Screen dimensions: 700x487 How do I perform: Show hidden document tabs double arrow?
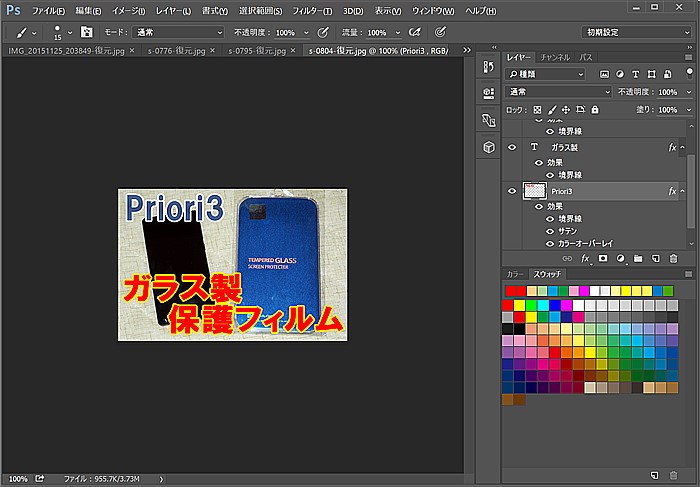[467, 50]
